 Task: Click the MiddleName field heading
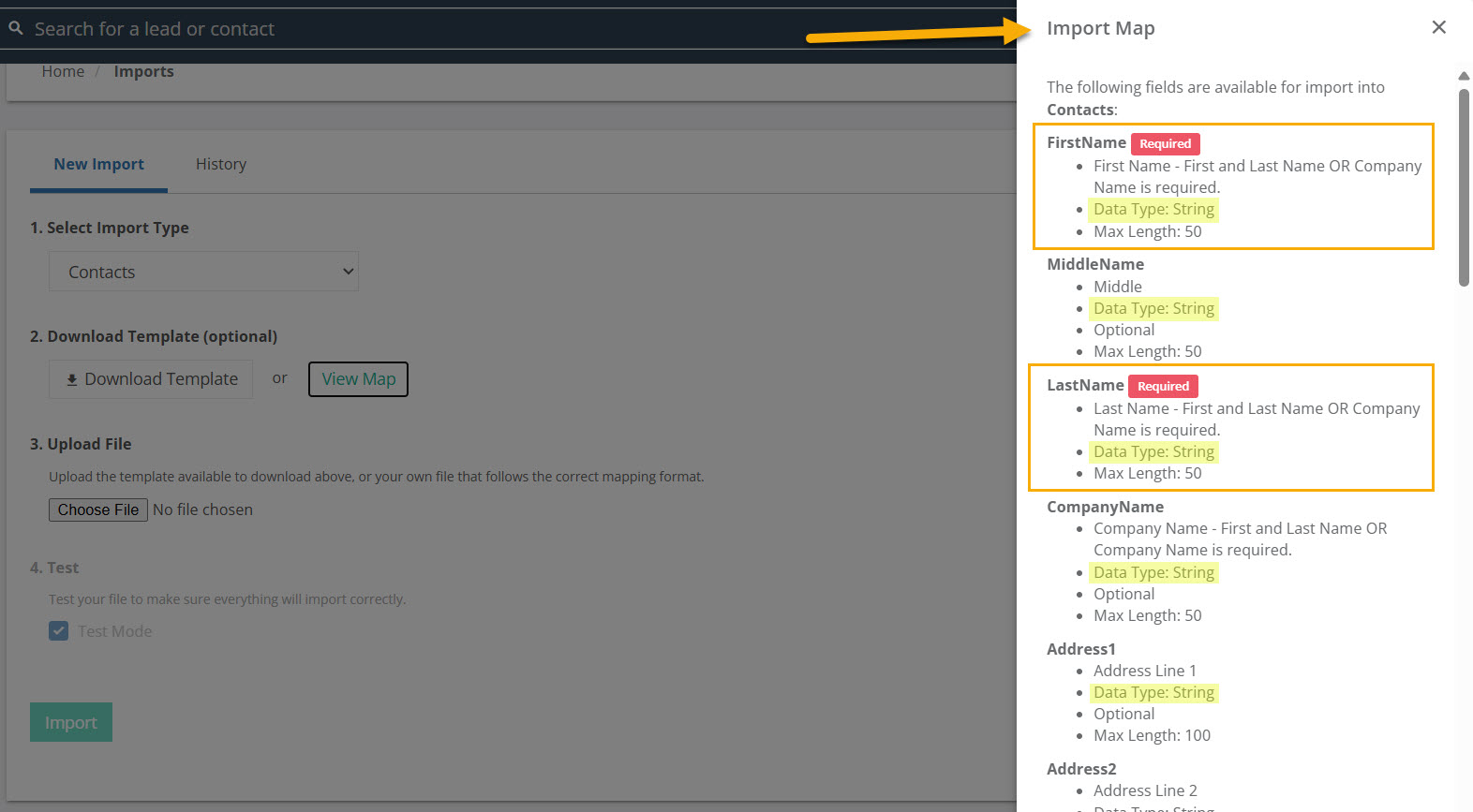[1095, 264]
